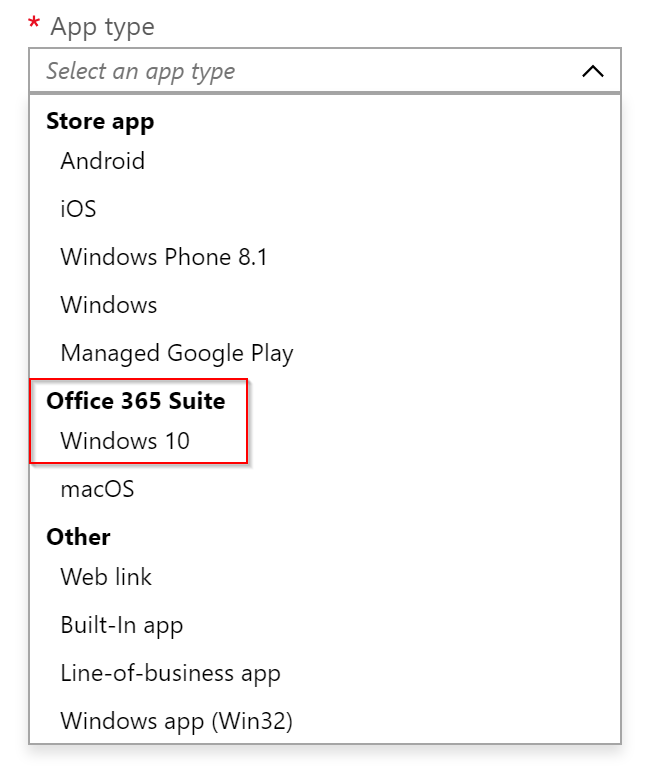Click the Office 365 Suite group header
Image resolution: width=658 pixels, height=781 pixels.
coord(135,401)
